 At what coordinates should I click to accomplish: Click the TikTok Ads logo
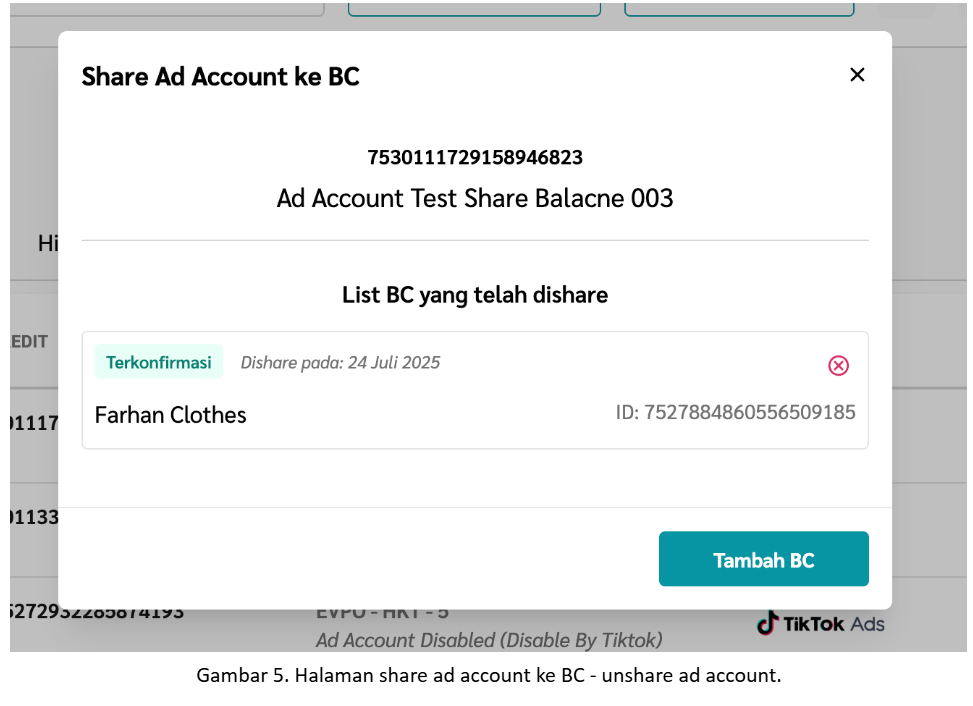click(820, 623)
